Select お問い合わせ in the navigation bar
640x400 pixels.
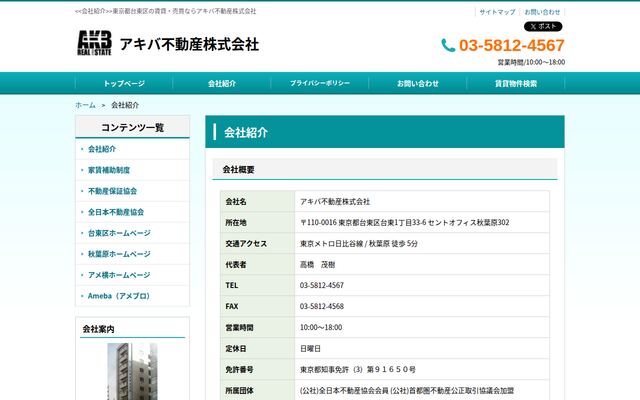[x=418, y=83]
